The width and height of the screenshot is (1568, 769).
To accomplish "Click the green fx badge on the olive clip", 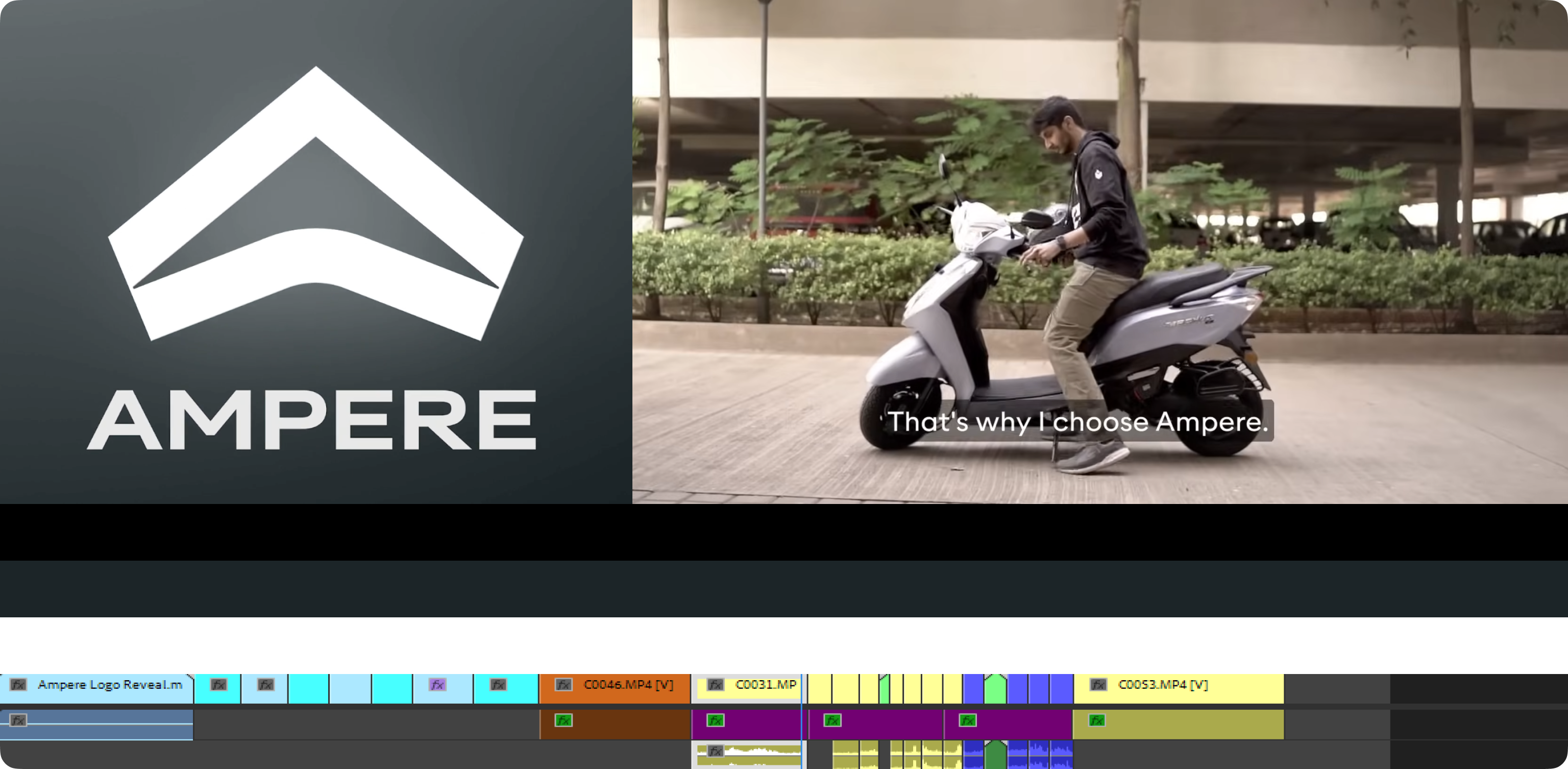I will [1097, 720].
